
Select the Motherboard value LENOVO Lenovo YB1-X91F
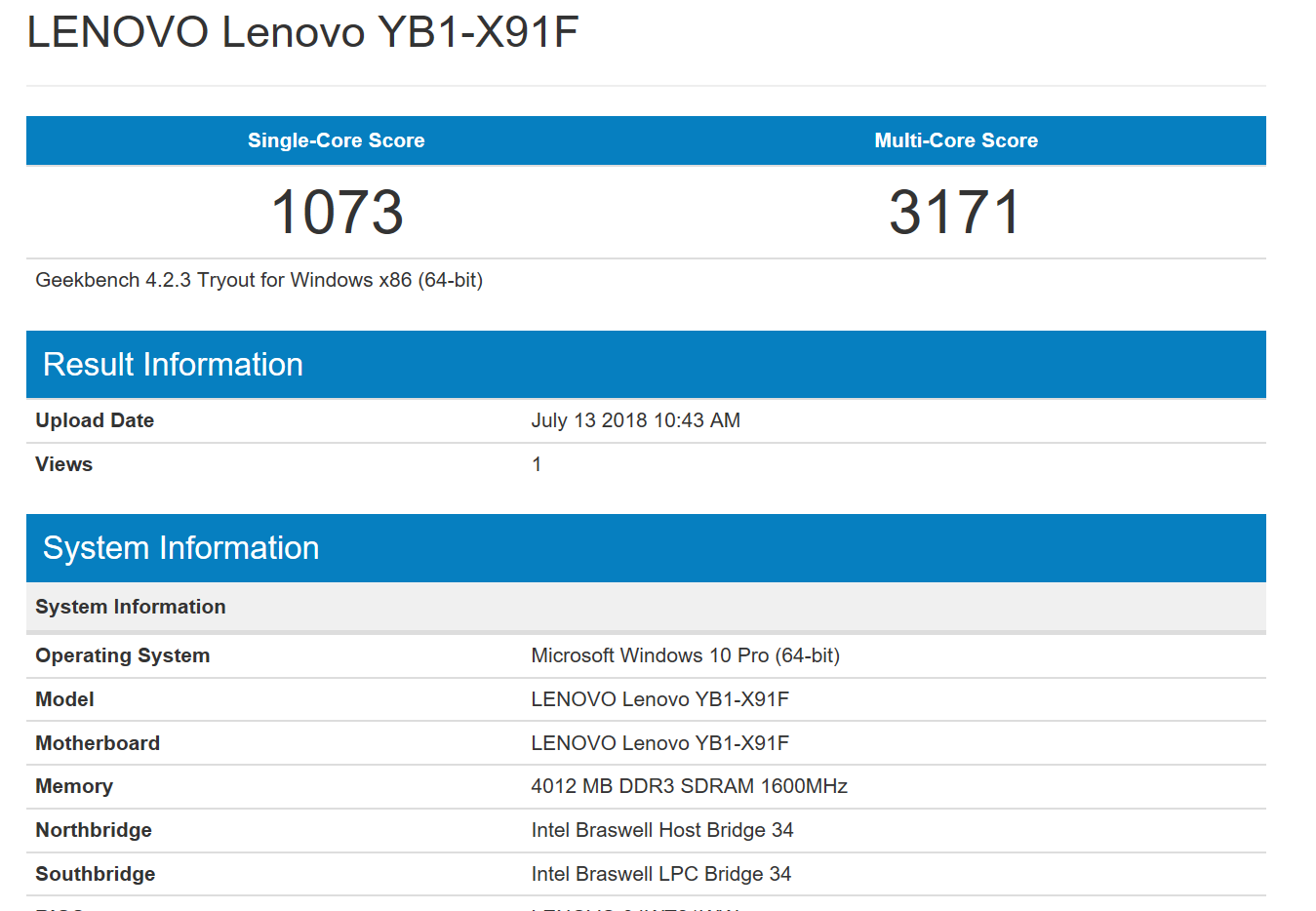[x=660, y=743]
